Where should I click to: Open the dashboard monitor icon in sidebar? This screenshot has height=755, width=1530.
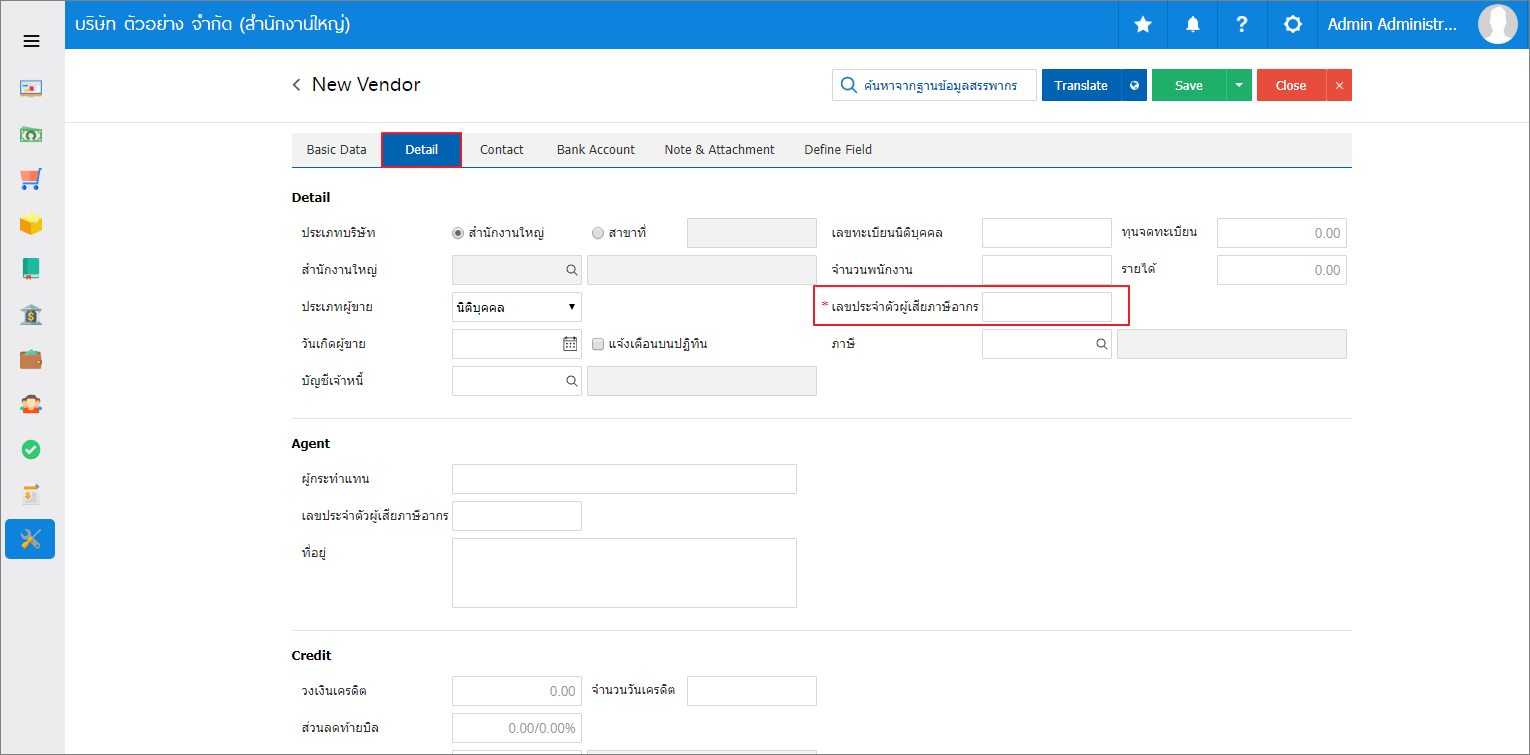click(31, 88)
